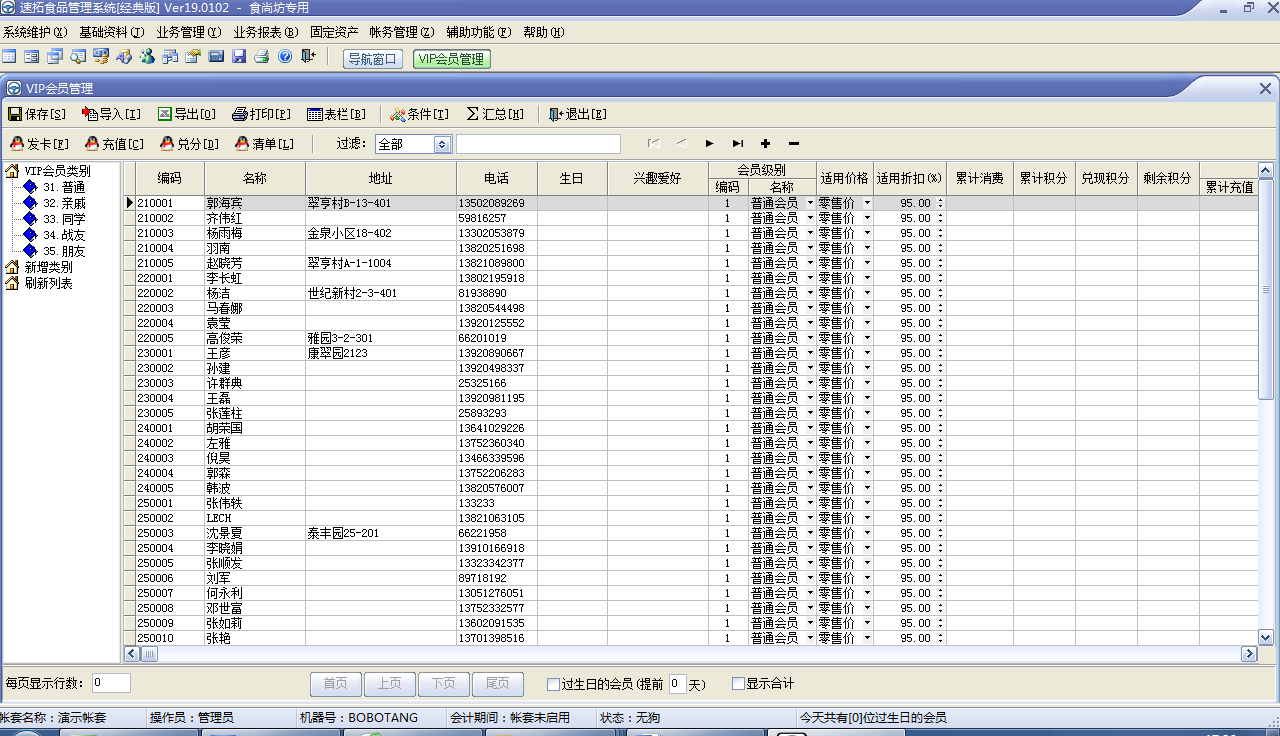Click the blue help question mark icon
Image resolution: width=1280 pixels, height=736 pixels.
click(285, 57)
